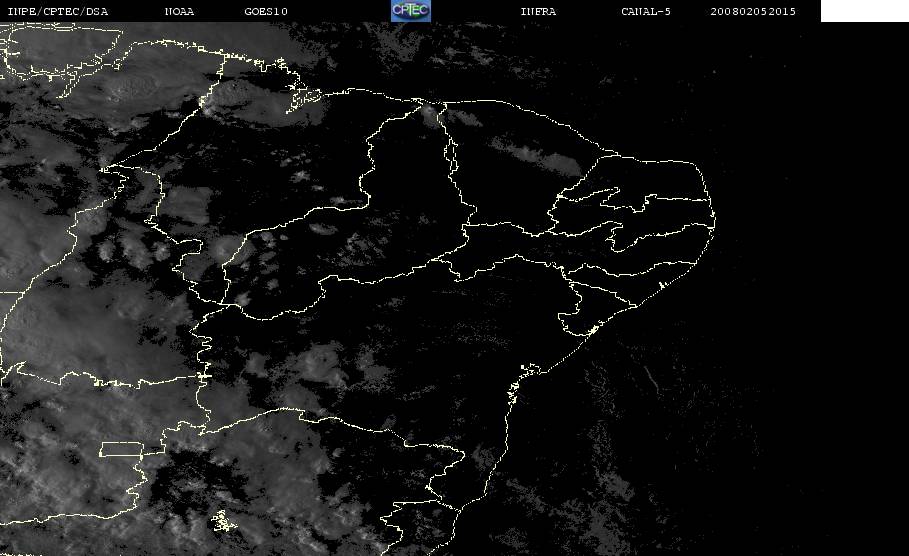This screenshot has width=909, height=556.
Task: Click the GOES10 satellite label
Action: (266, 11)
